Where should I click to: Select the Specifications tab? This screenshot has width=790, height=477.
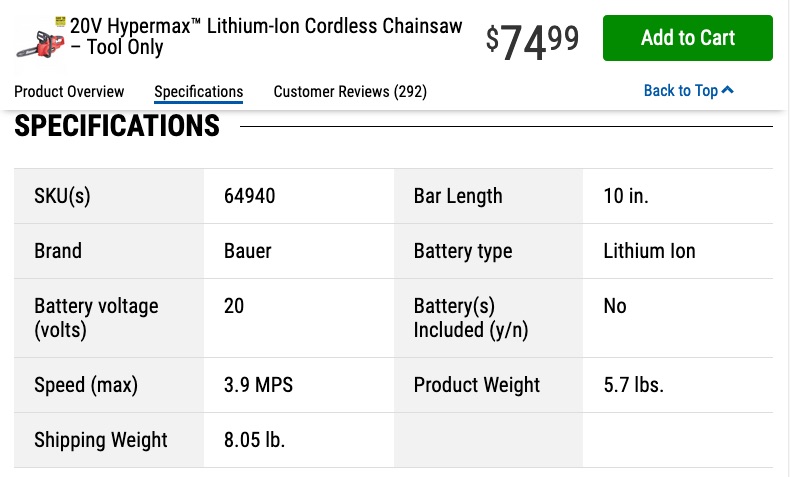coord(199,92)
